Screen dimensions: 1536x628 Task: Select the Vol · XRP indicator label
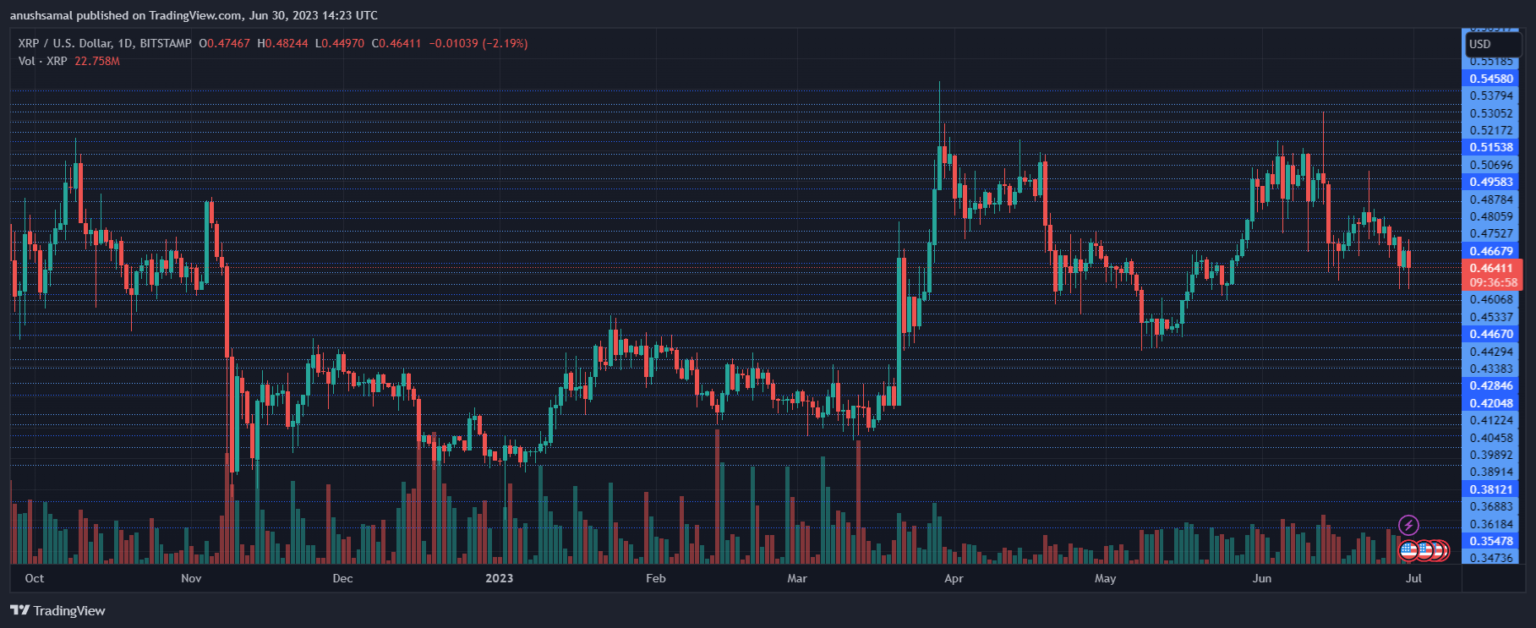point(42,61)
